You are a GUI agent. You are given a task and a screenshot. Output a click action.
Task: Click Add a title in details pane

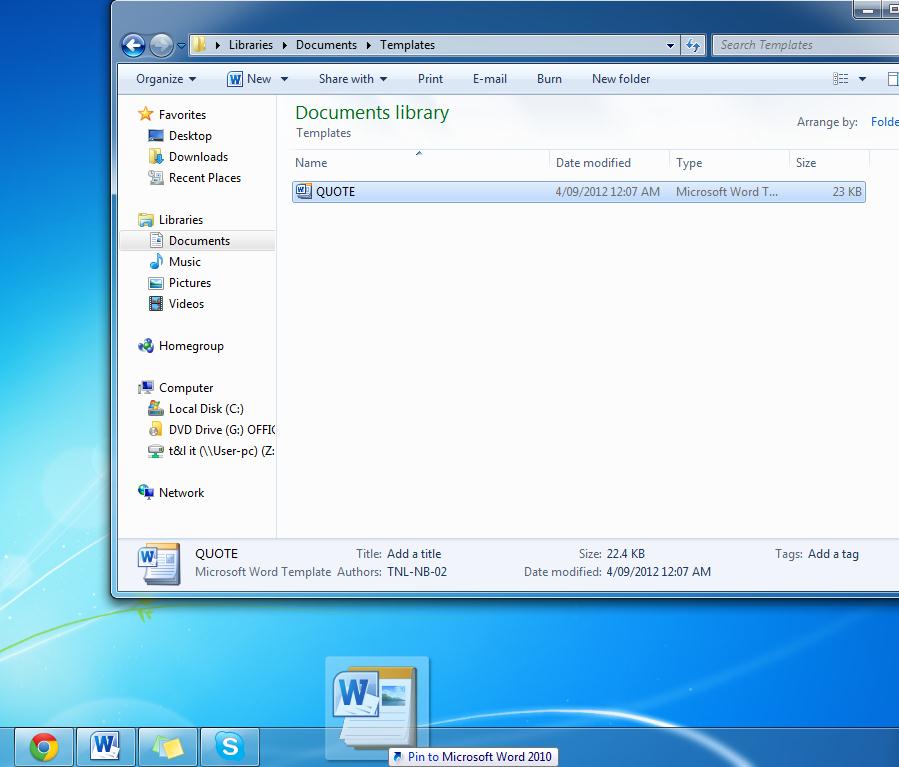[414, 554]
